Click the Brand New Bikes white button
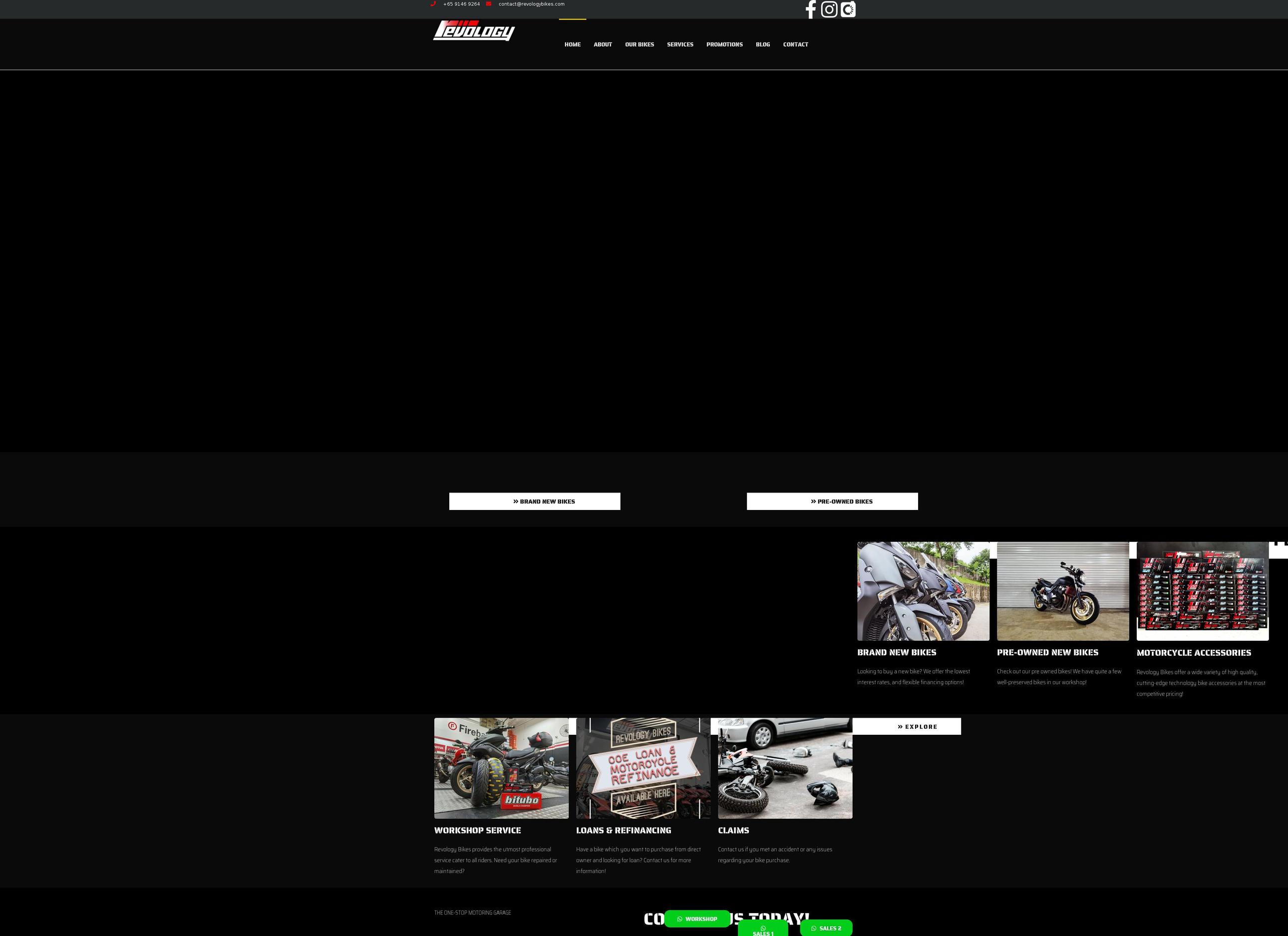 534,501
